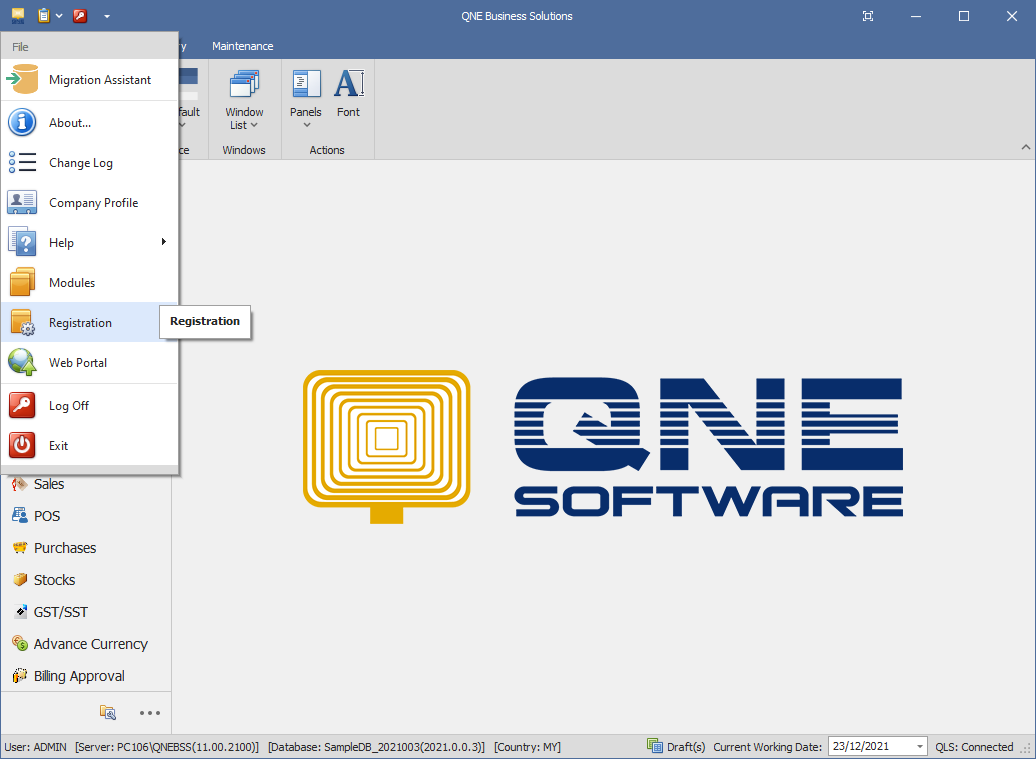Click the Billing Approval icon
Screen dimensions: 1036x759
coord(20,676)
